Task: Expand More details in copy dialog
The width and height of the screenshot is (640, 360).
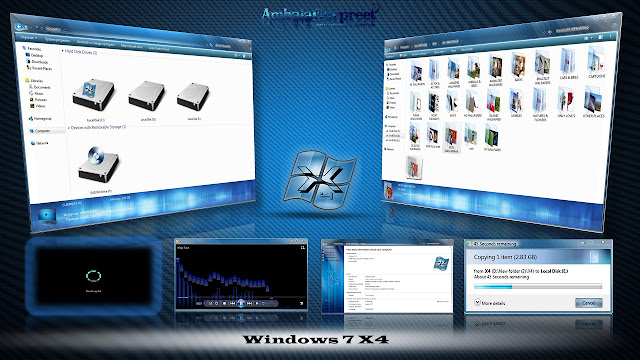Action: click(x=489, y=303)
